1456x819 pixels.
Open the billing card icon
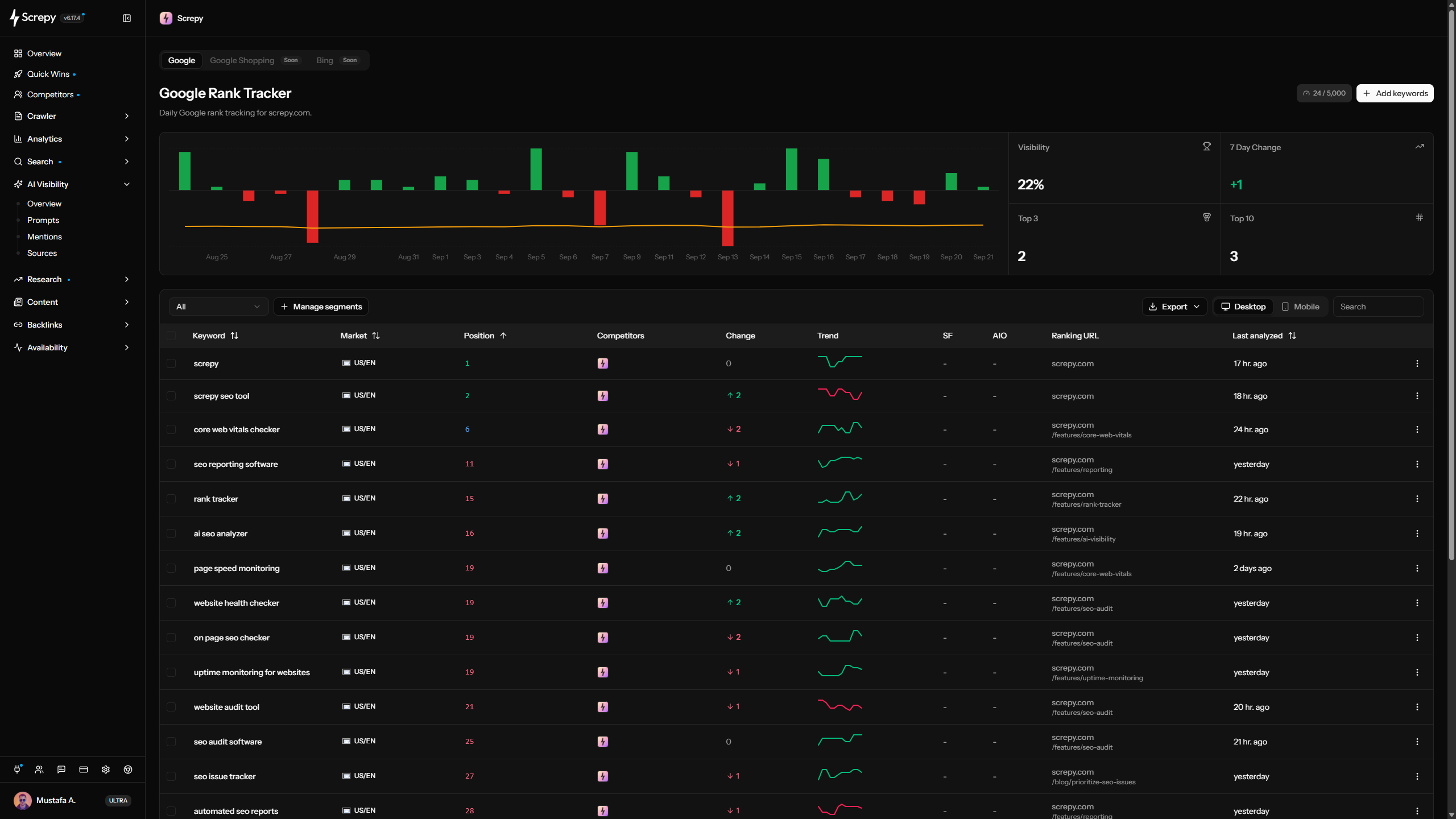pyautogui.click(x=84, y=770)
